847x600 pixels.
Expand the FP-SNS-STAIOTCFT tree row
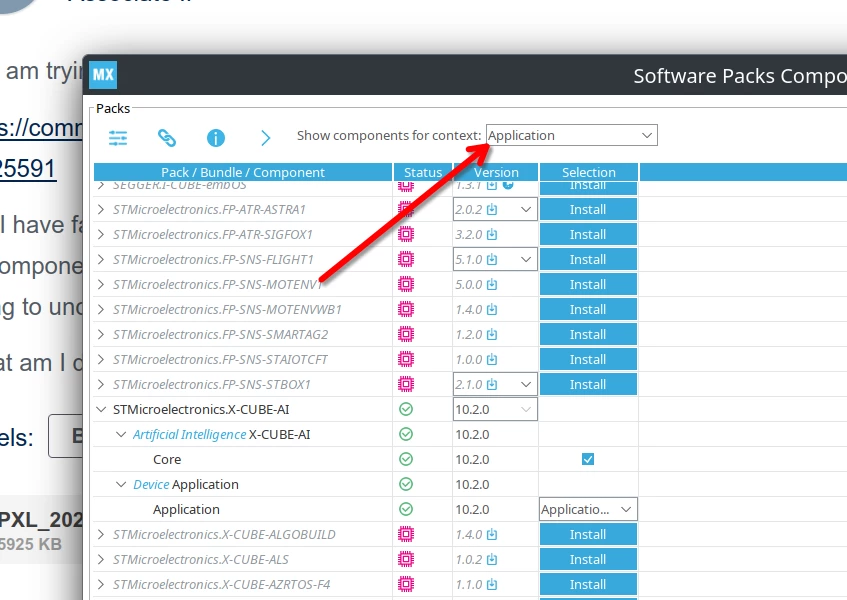[x=101, y=359]
